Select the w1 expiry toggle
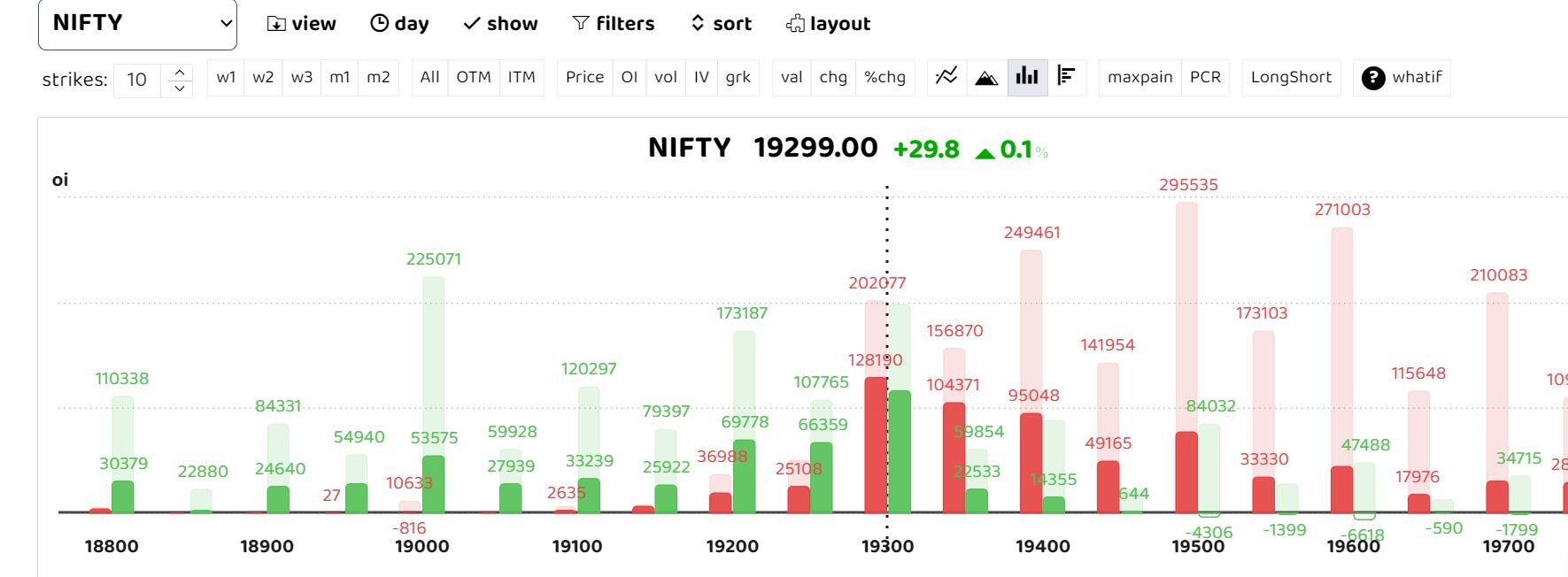The height and width of the screenshot is (577, 1568). [227, 77]
